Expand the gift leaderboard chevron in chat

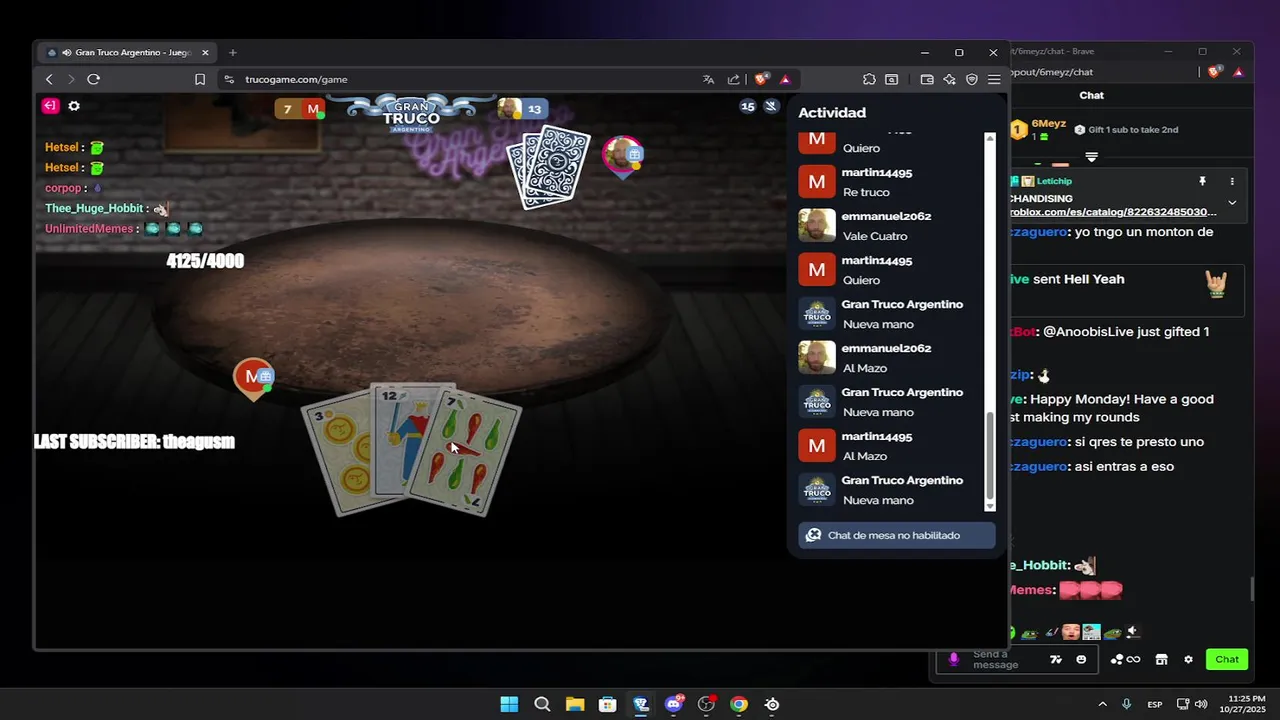[1091, 157]
